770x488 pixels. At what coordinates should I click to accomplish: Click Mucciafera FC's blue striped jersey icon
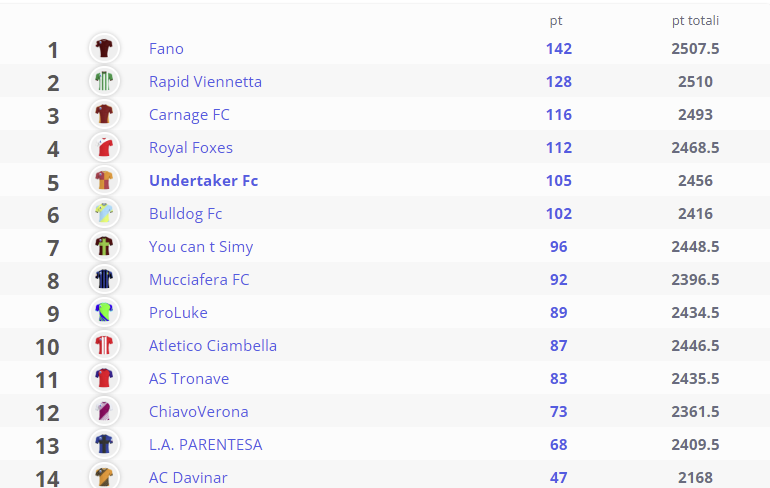(104, 279)
